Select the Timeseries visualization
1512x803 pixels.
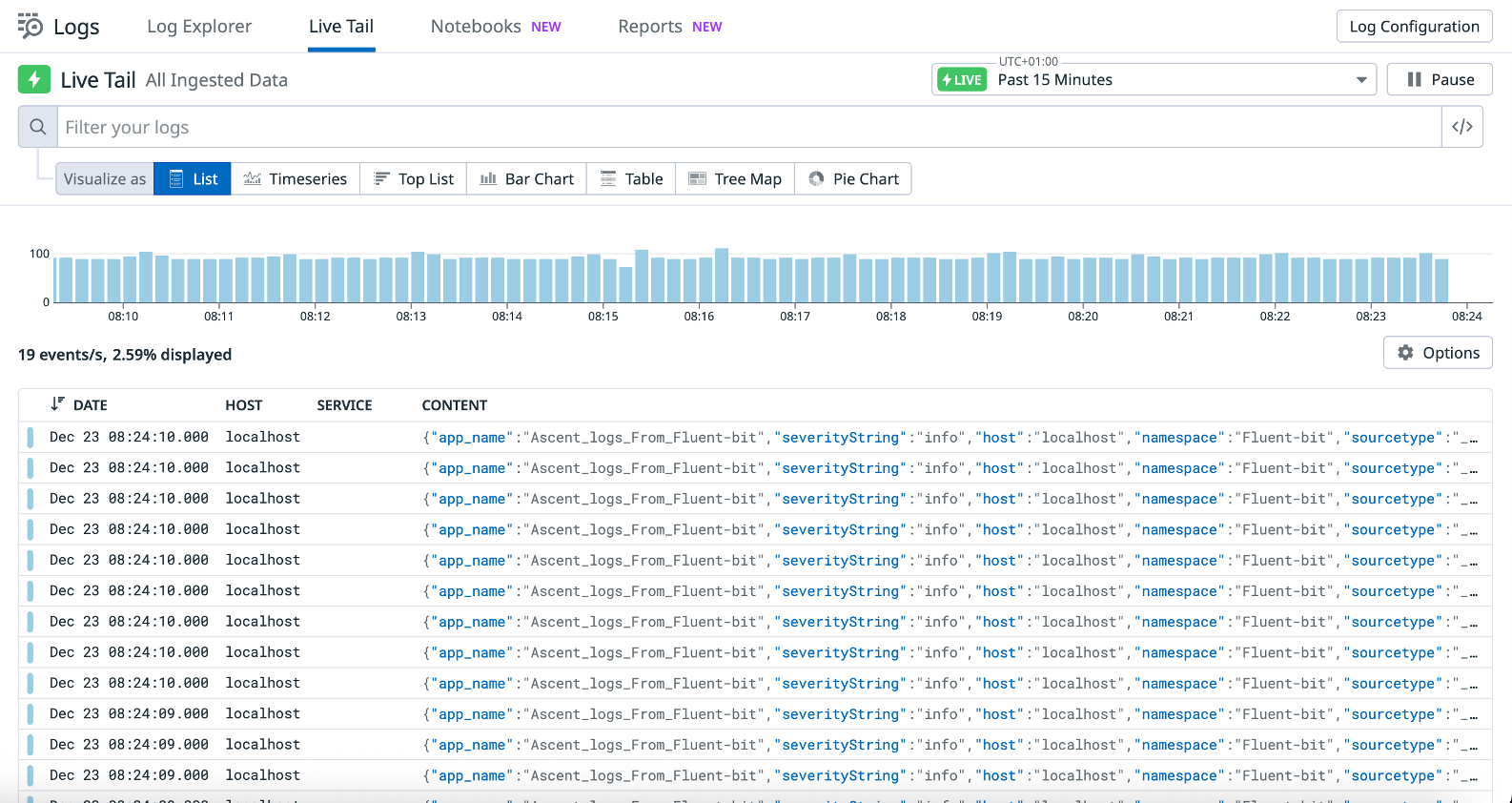tap(296, 179)
